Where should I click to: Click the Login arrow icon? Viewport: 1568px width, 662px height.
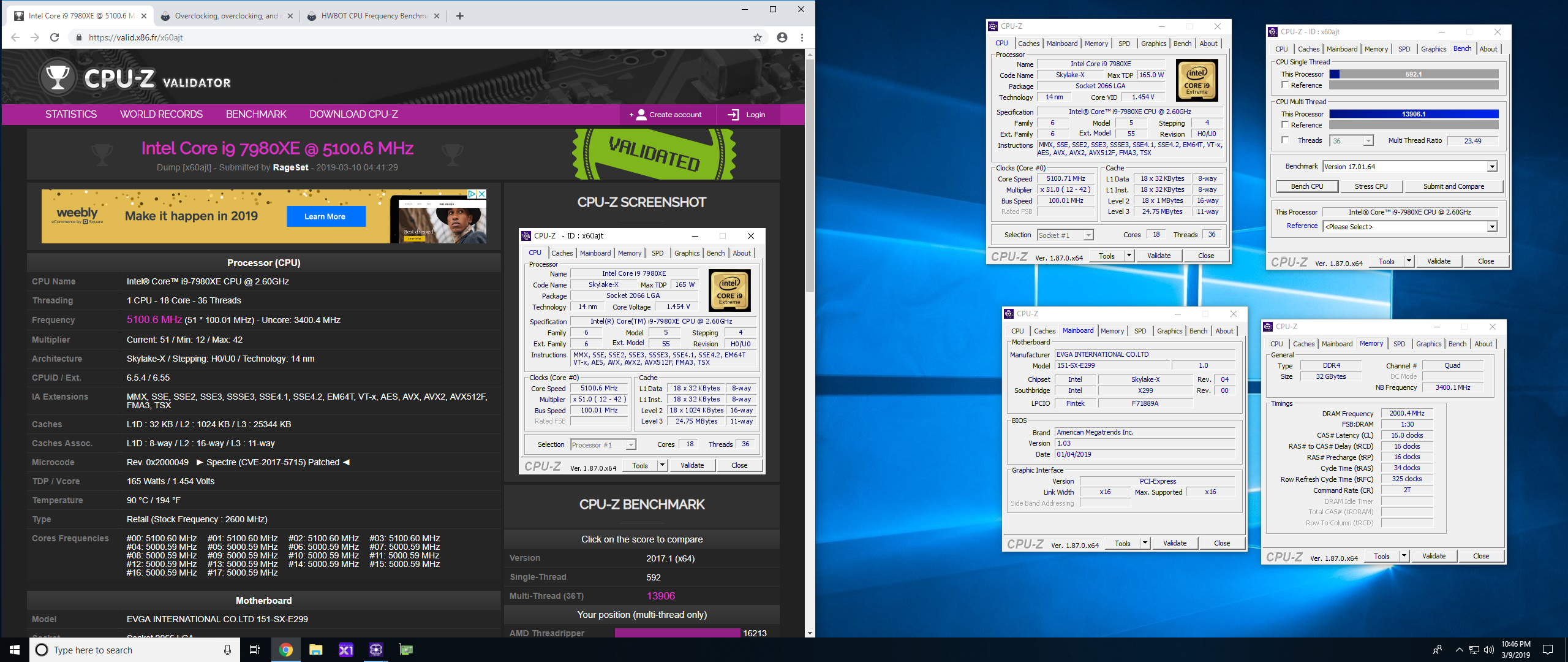click(x=733, y=115)
